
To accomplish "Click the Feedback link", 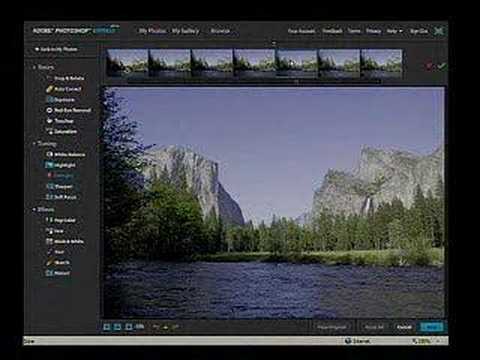I will coord(332,31).
